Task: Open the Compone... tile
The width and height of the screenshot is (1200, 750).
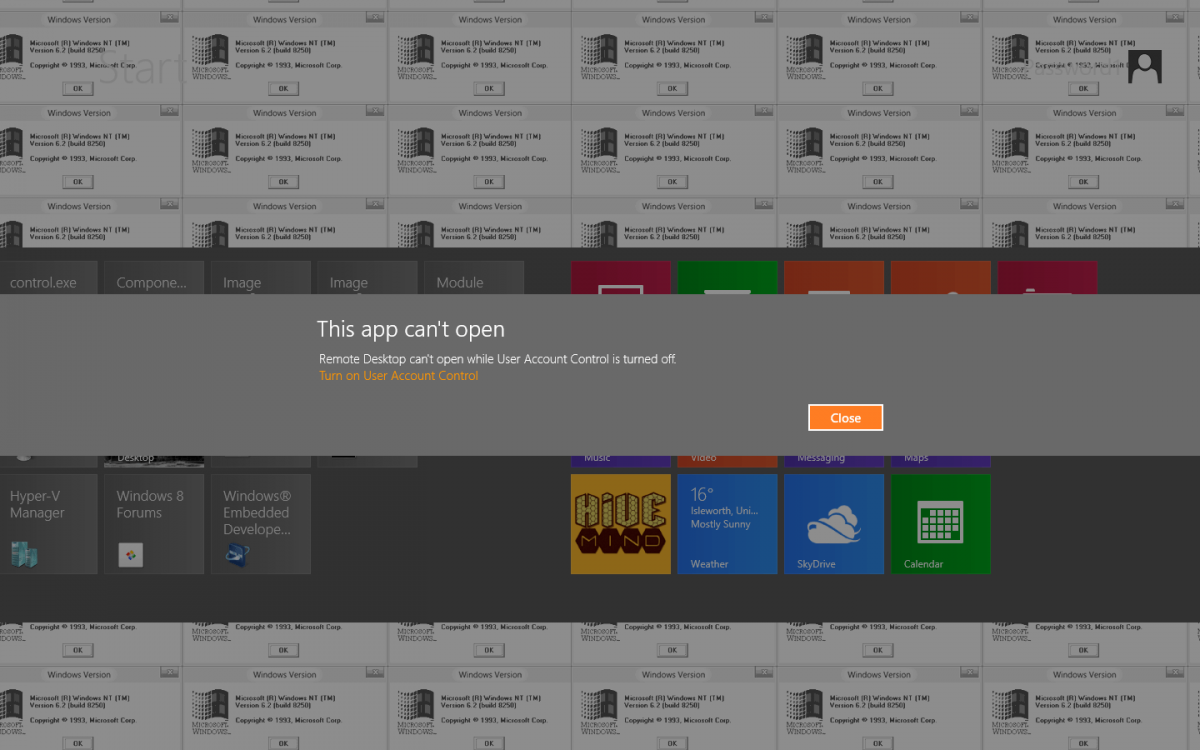Action: coord(154,278)
